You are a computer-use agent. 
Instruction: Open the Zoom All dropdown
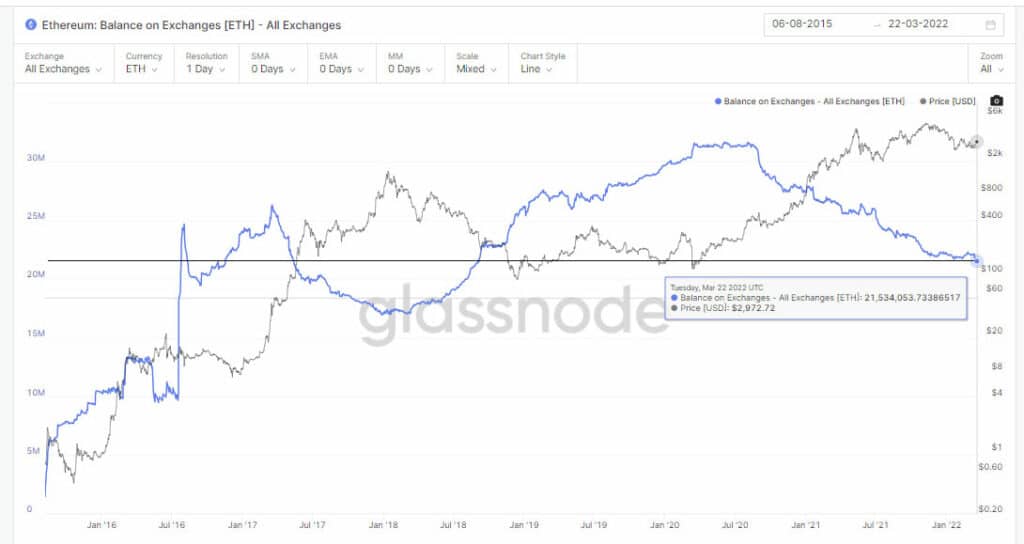(x=990, y=69)
